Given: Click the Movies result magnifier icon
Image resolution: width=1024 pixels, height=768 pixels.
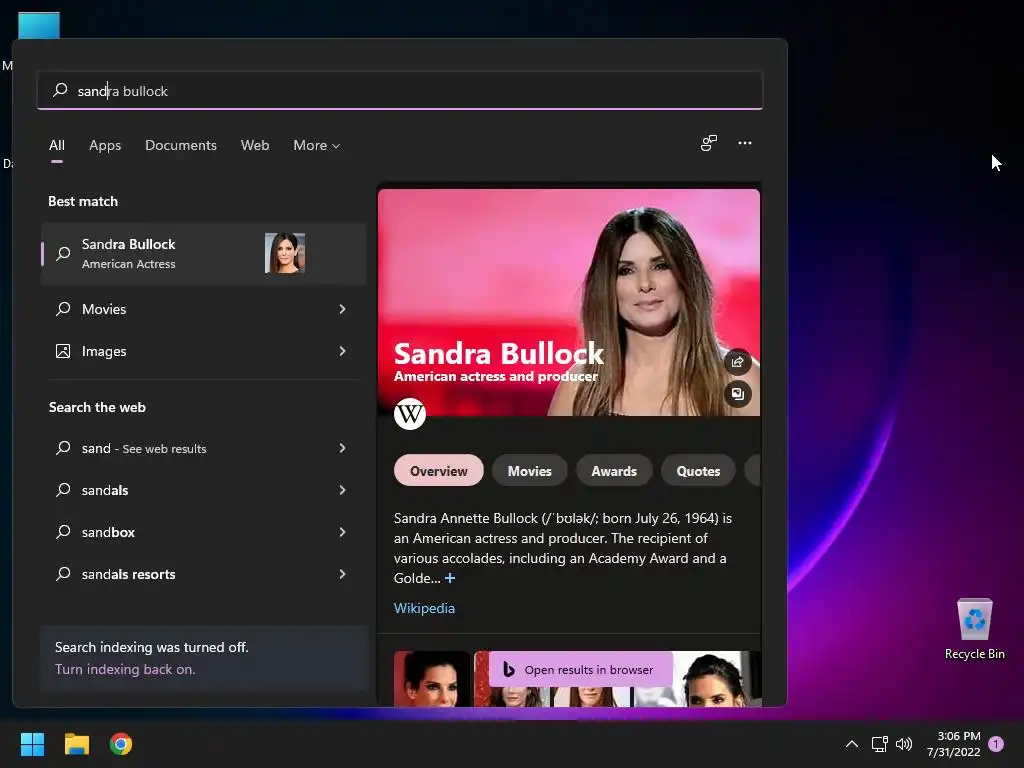Looking at the screenshot, I should 63,309.
